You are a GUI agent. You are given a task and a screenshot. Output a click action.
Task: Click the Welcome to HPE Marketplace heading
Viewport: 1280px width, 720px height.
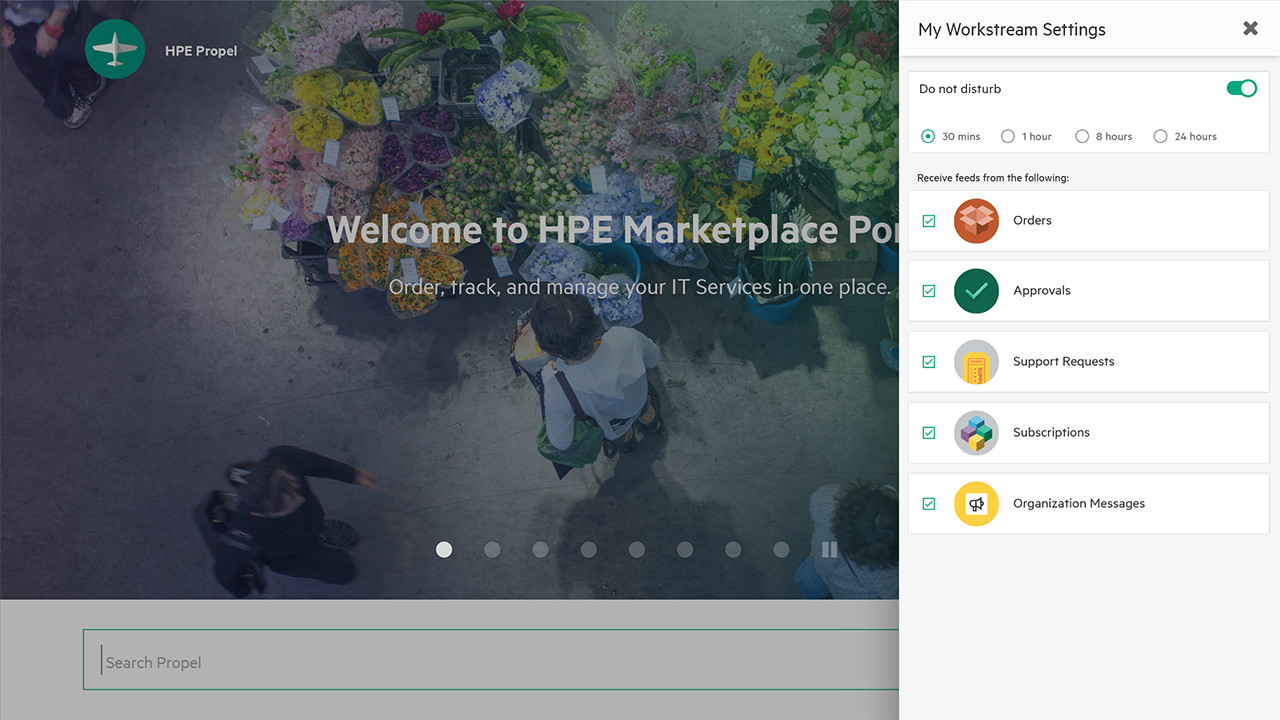(x=612, y=230)
